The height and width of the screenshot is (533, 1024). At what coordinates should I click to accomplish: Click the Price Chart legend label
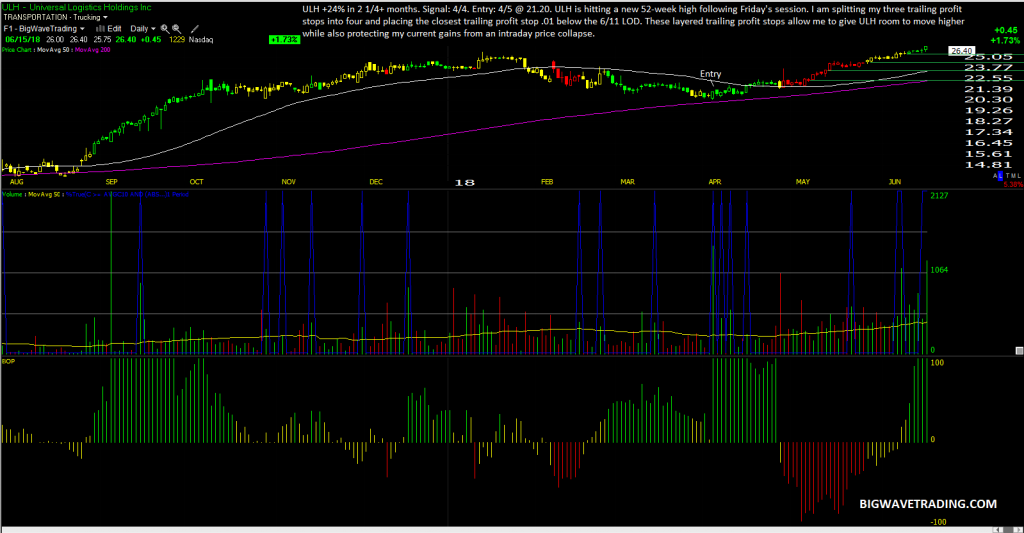pos(16,50)
